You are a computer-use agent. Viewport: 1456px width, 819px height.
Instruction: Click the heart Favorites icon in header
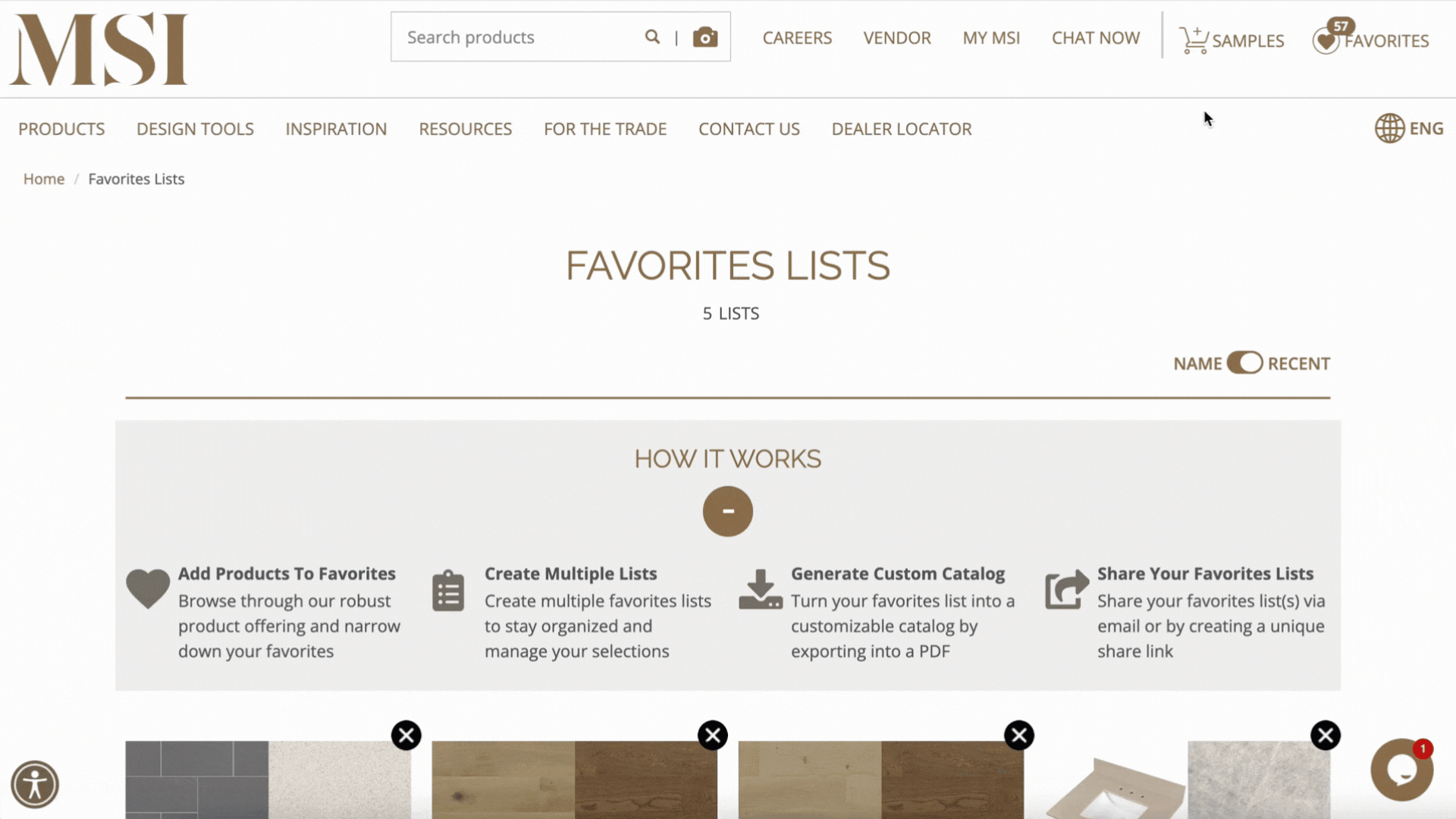tap(1326, 40)
